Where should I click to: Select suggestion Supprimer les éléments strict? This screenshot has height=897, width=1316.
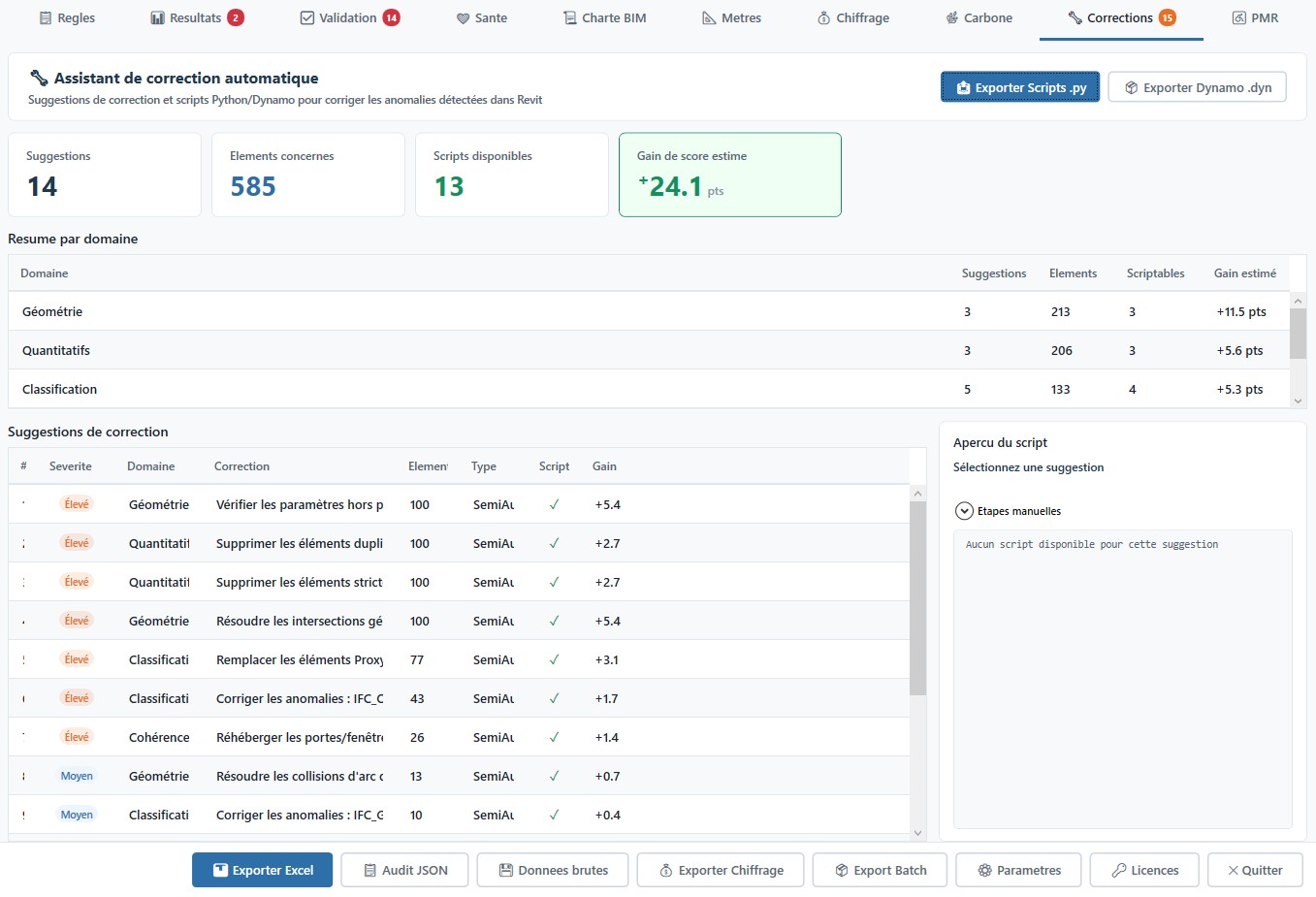[x=459, y=582]
